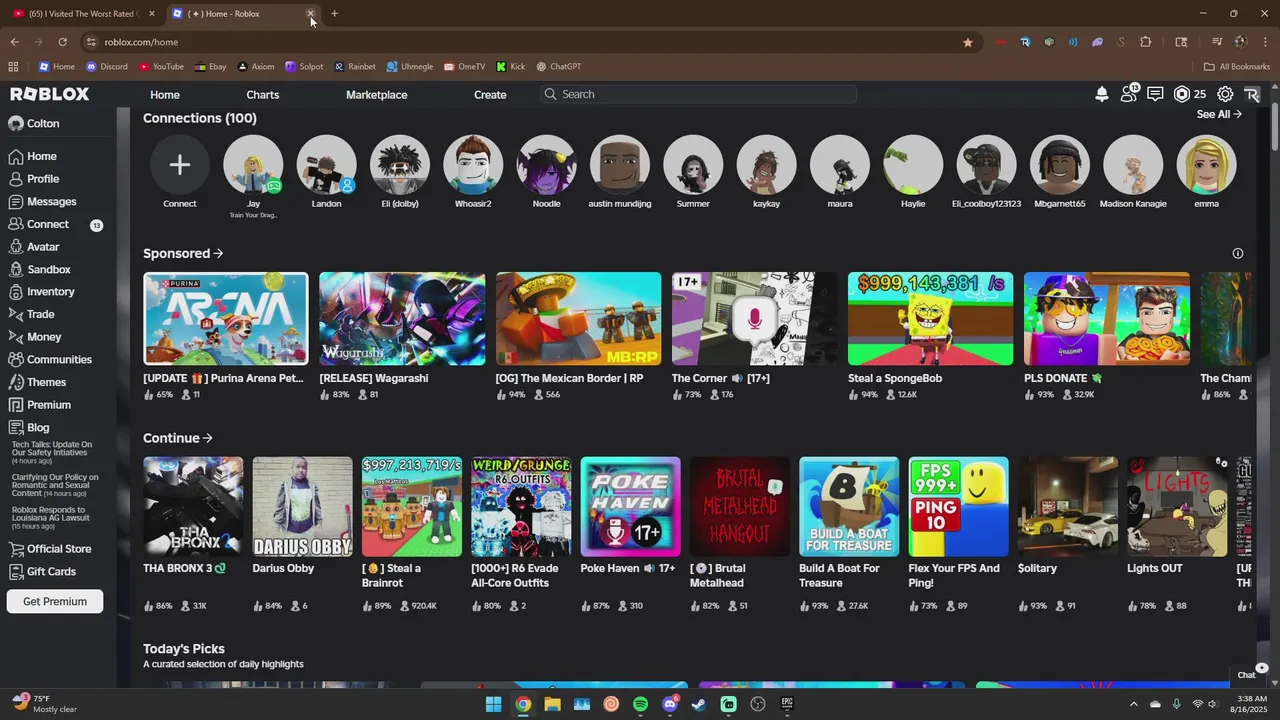Open OBS Studio from the taskbar
Screen dimensions: 1280x720
pyautogui.click(x=758, y=704)
